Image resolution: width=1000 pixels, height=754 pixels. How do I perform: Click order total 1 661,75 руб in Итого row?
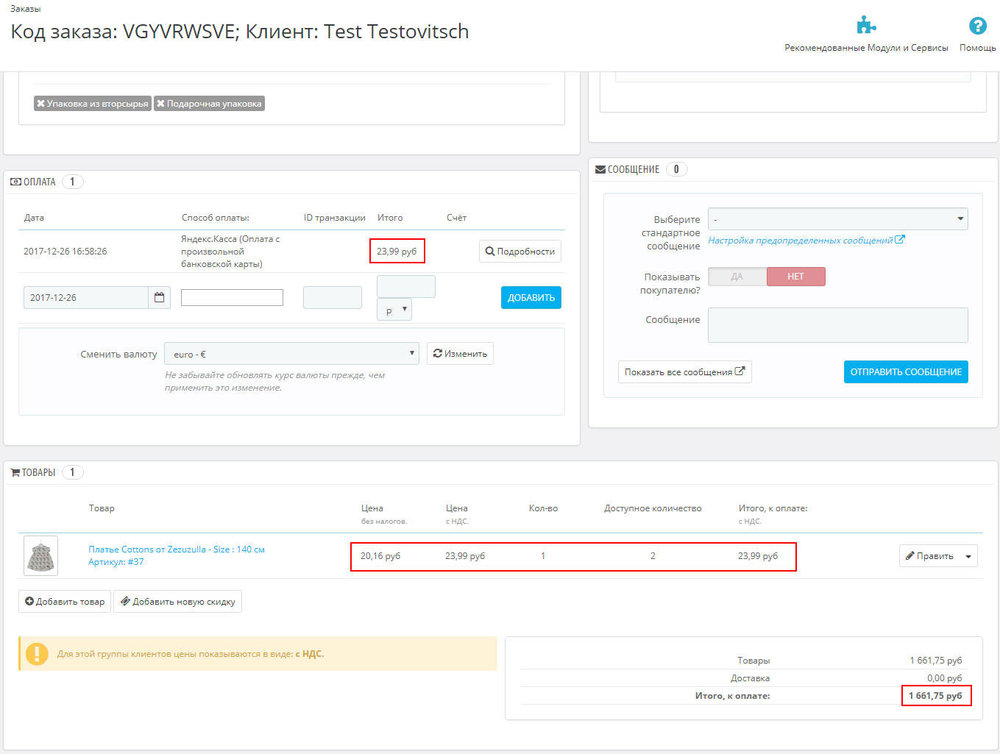(x=936, y=695)
